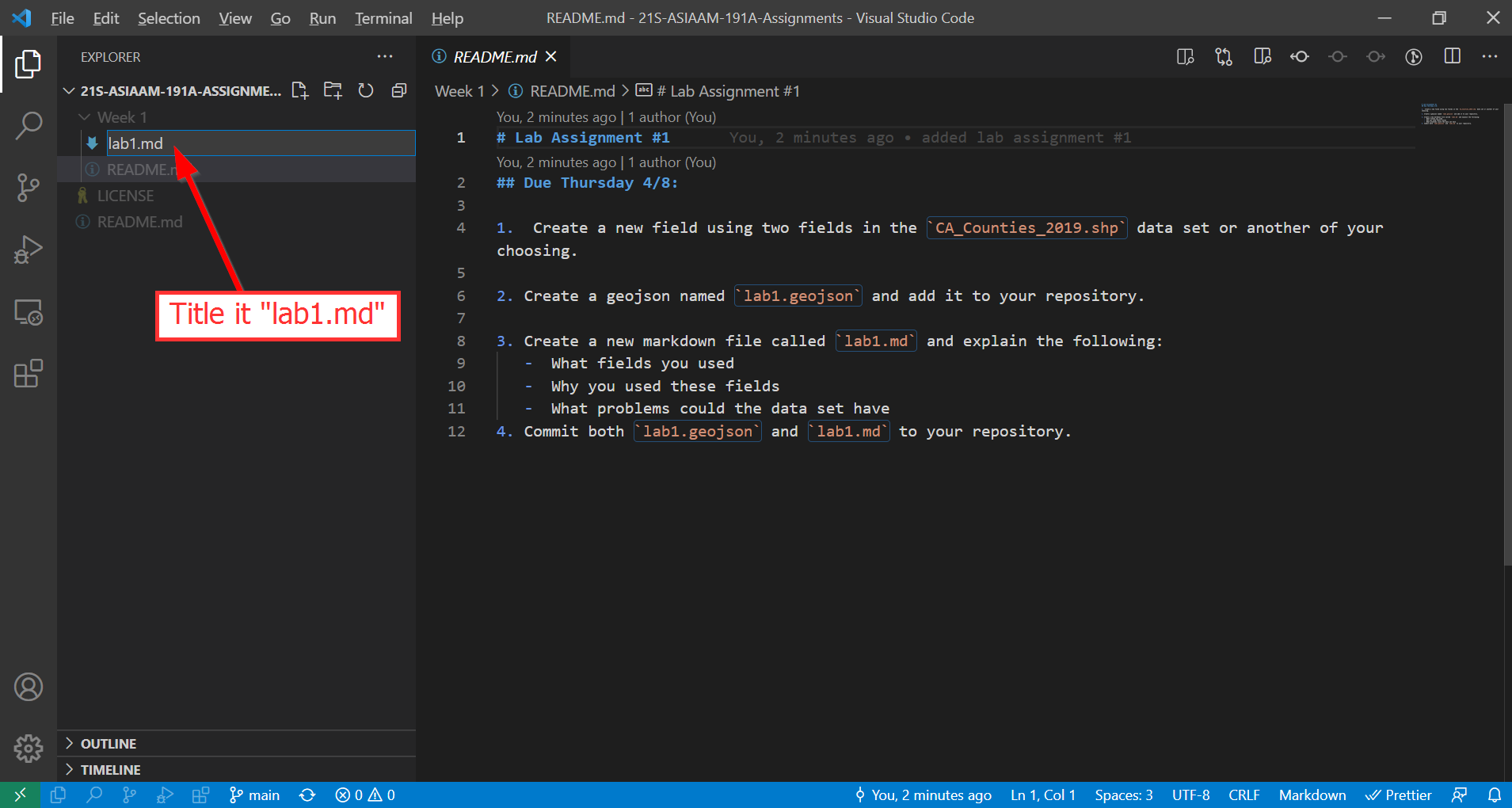Click the New Folder icon in Explorer

click(x=333, y=90)
